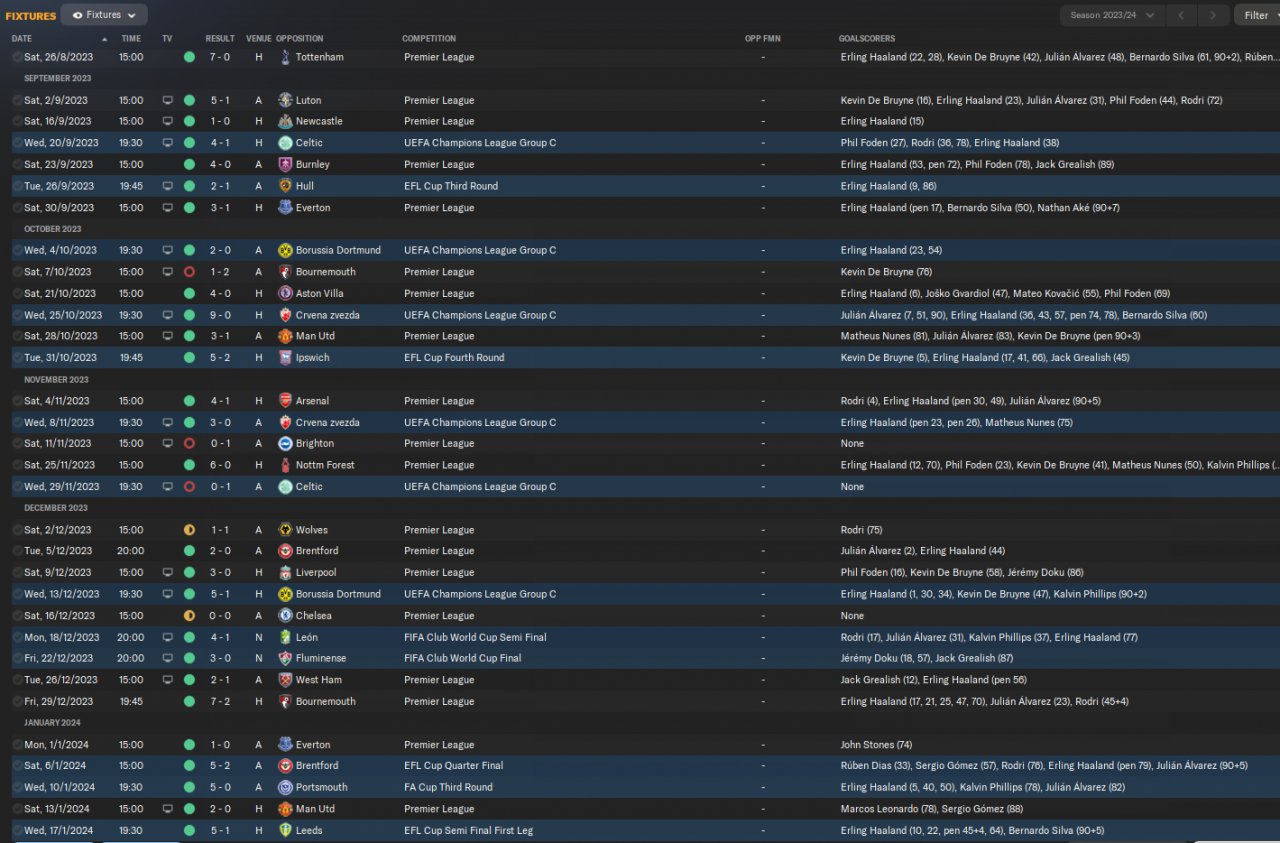The width and height of the screenshot is (1280, 843).
Task: Click the Nottm Forest club crest
Action: coord(285,465)
